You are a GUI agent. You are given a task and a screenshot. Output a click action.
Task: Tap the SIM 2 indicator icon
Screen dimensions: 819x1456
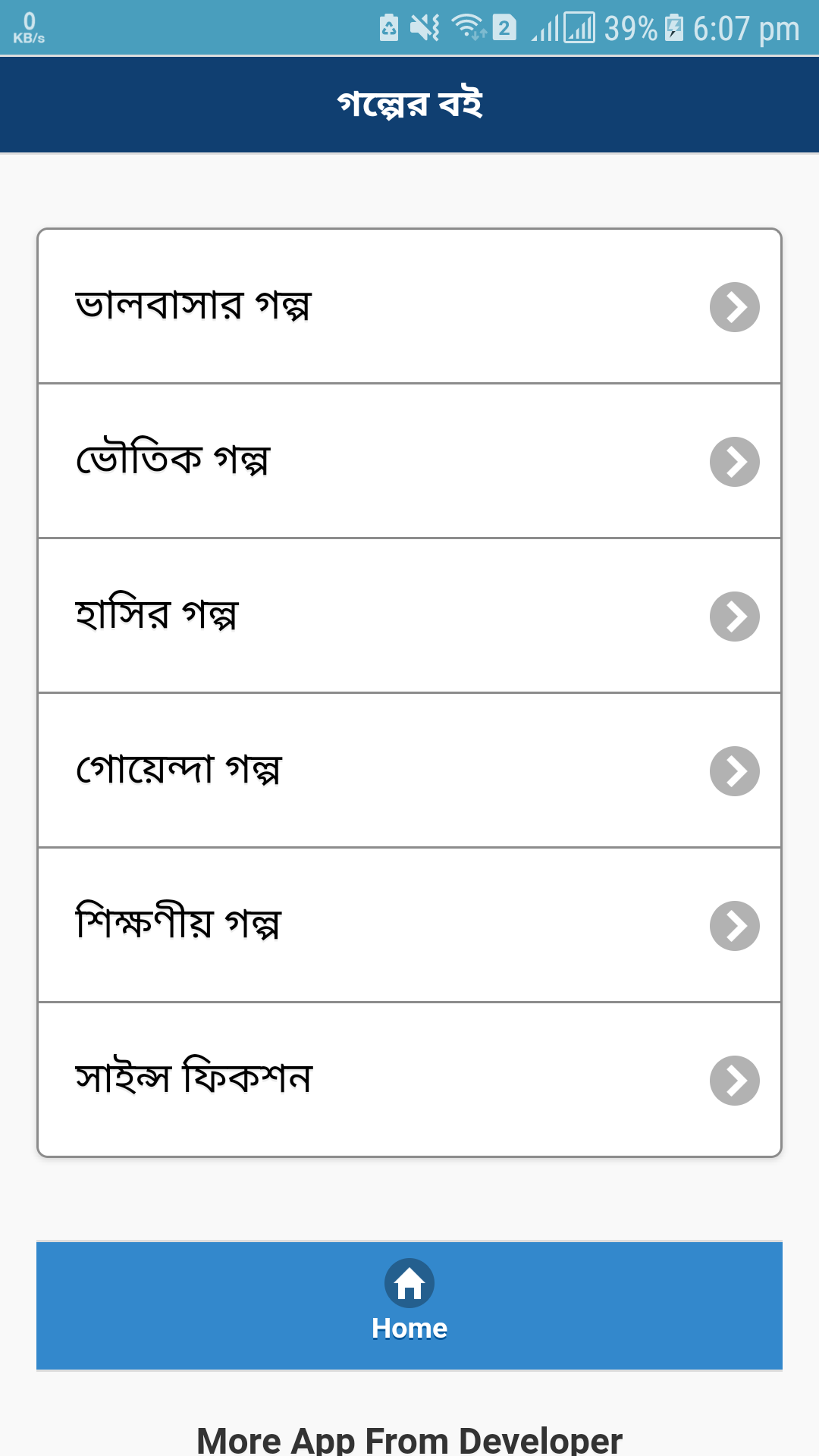[504, 28]
